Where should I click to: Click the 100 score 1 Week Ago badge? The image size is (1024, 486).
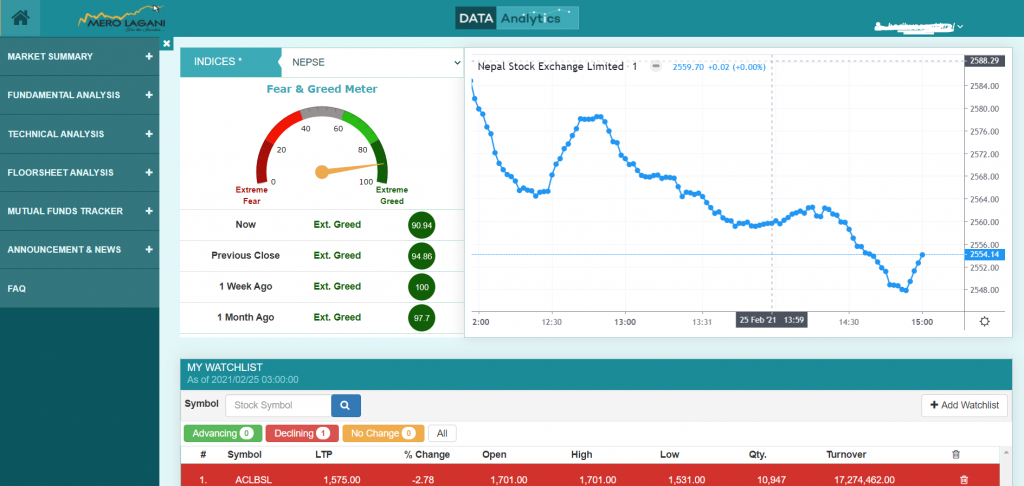coord(421,287)
